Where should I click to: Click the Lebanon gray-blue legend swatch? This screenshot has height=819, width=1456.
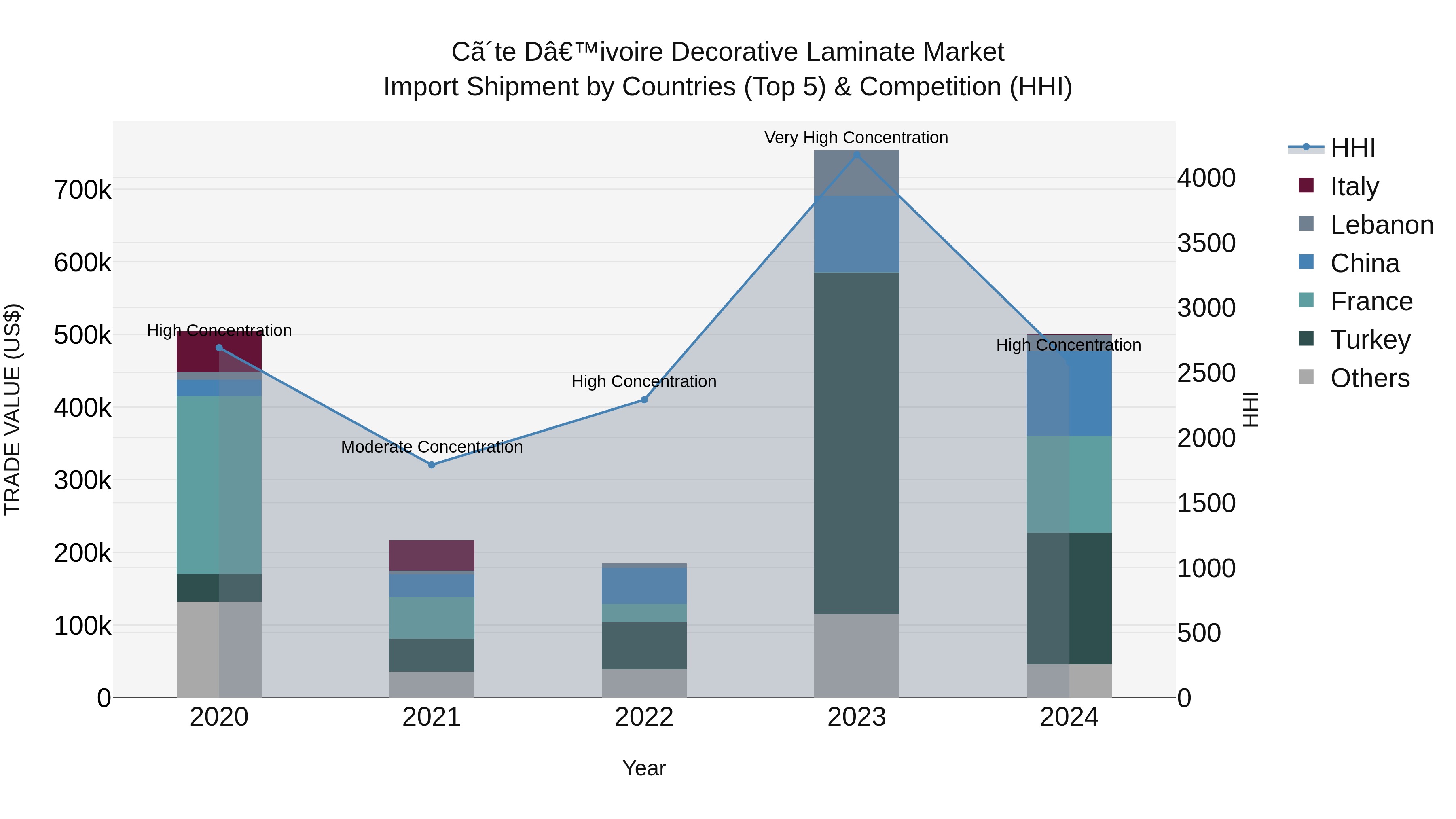[1306, 223]
